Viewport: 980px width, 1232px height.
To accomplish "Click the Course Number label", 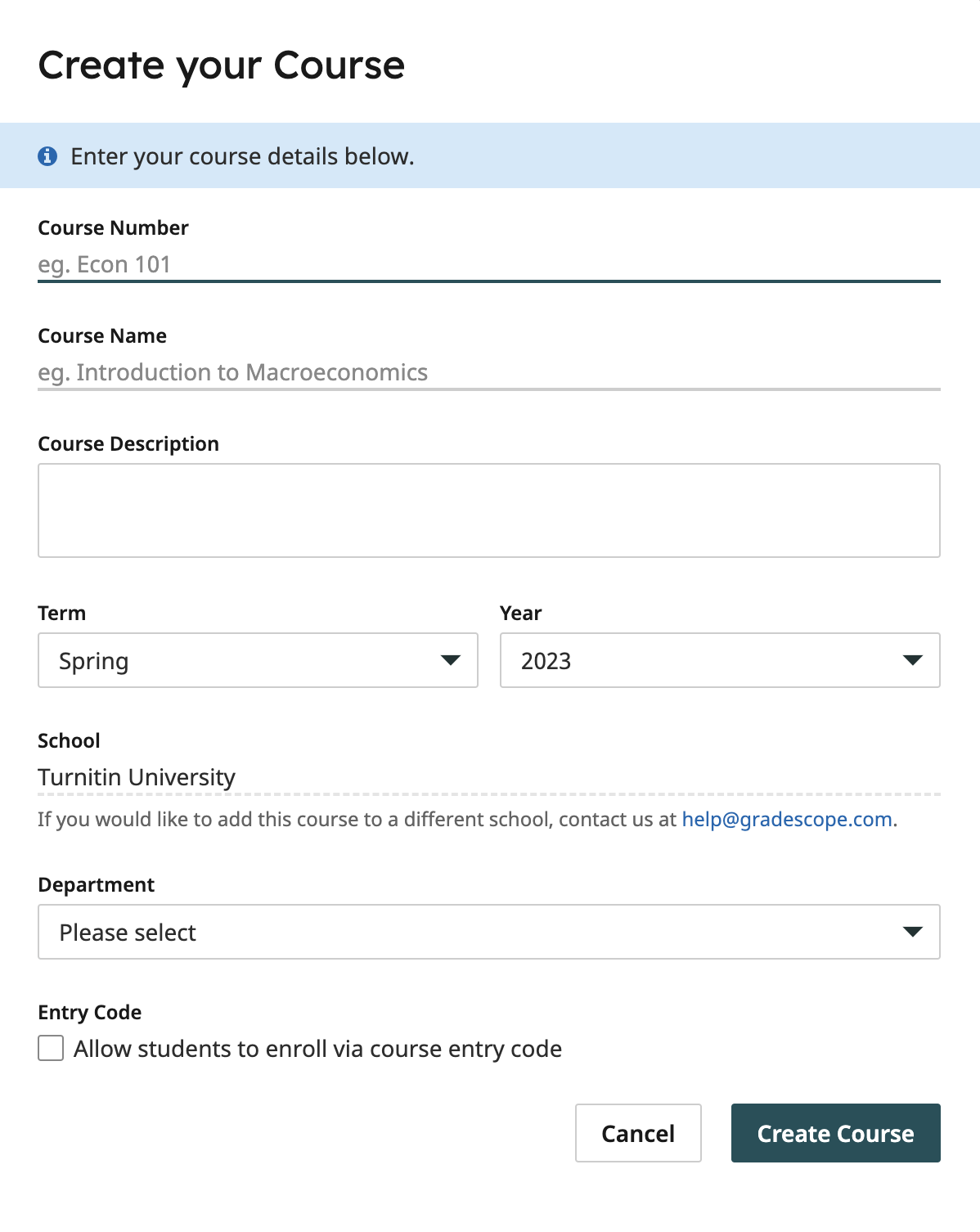I will point(113,227).
